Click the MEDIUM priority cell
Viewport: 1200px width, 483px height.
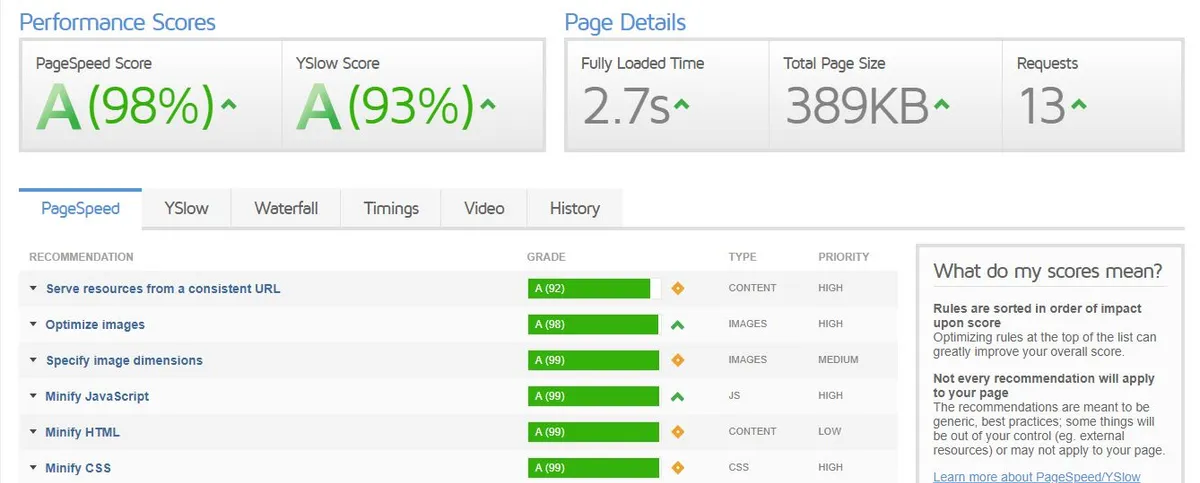coord(838,361)
